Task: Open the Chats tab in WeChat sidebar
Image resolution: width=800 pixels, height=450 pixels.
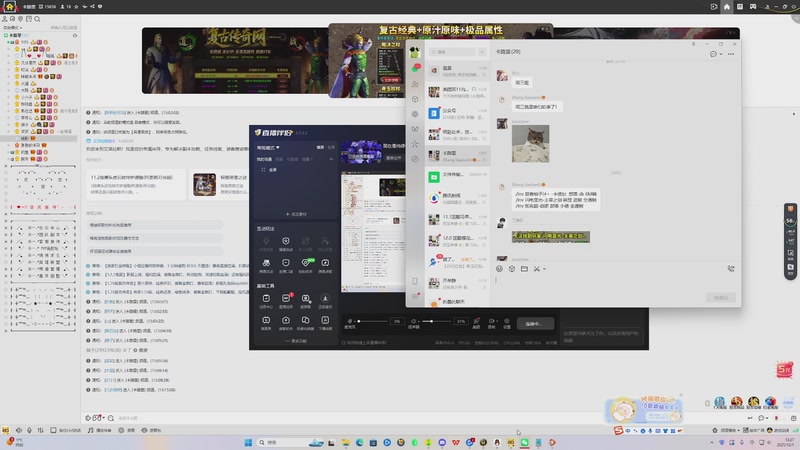Action: pos(416,68)
